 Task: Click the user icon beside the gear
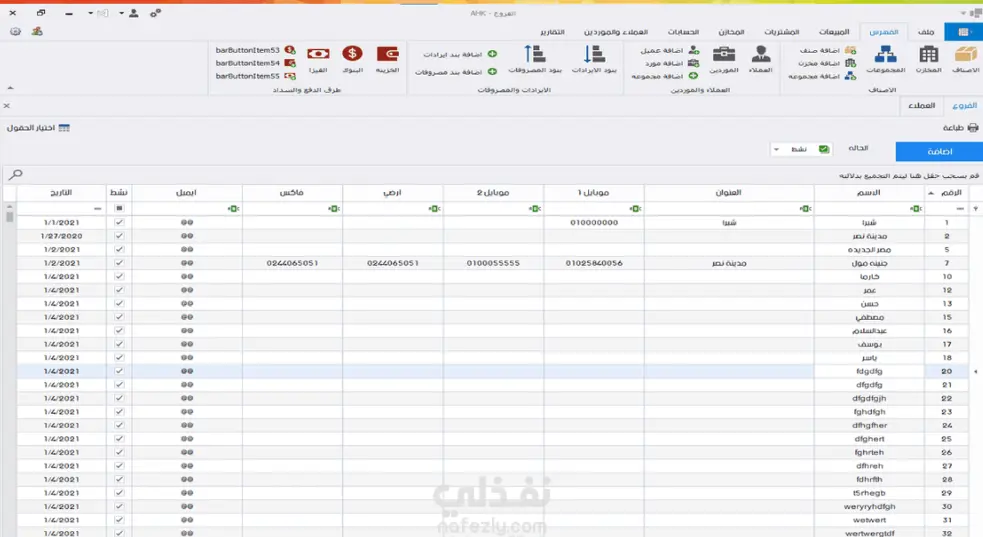37,31
